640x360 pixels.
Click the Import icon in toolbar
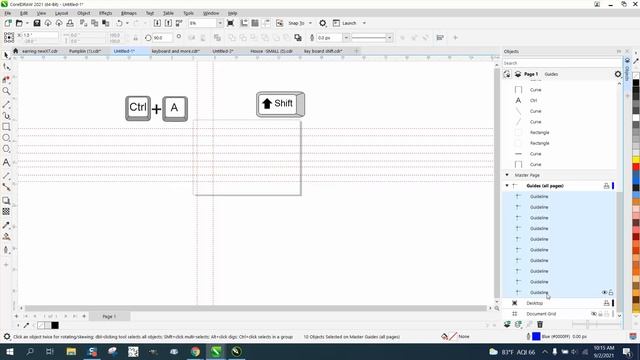(x=157, y=23)
